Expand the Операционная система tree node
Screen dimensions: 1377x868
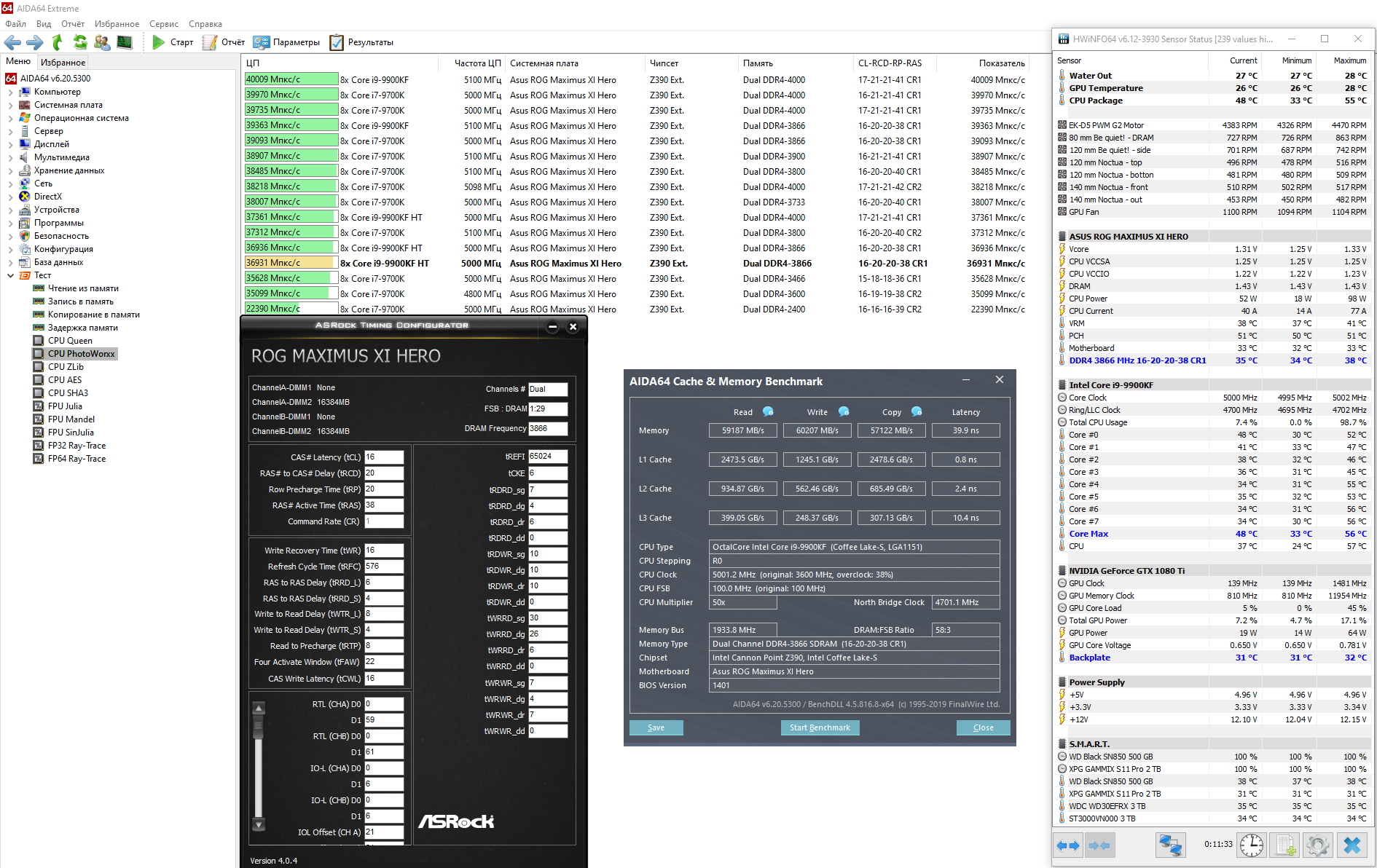(x=10, y=119)
